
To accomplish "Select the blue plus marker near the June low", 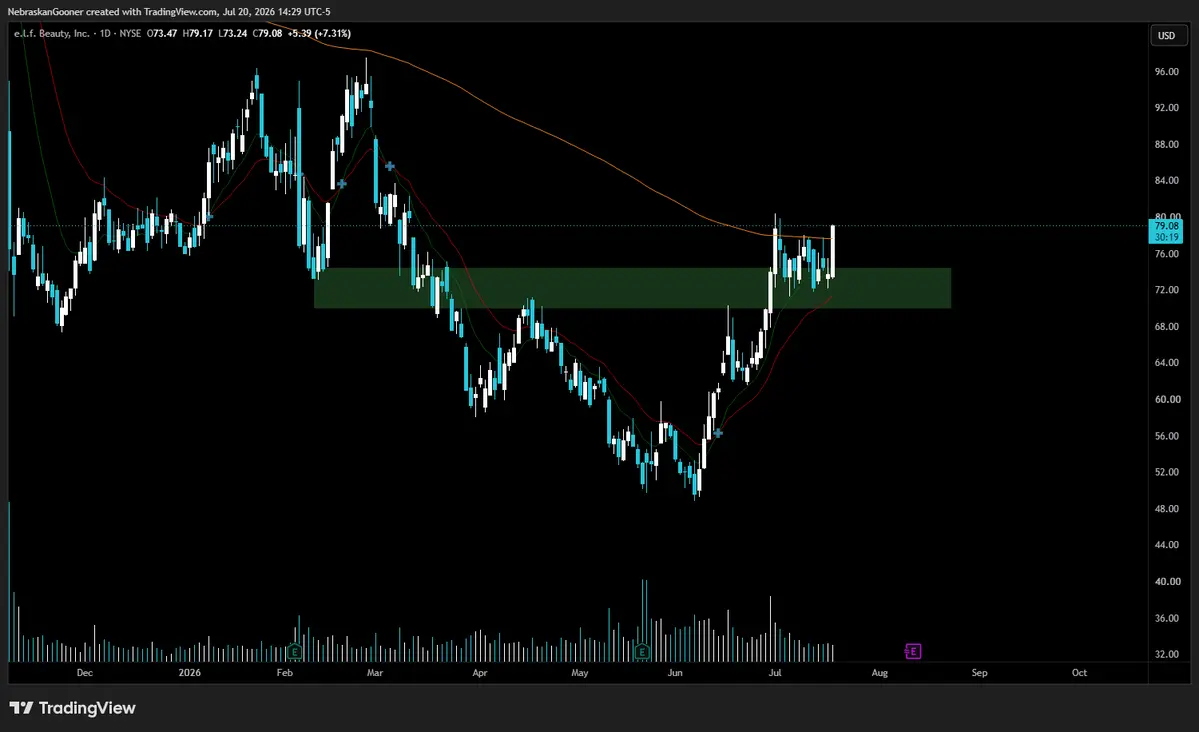I will (x=718, y=433).
